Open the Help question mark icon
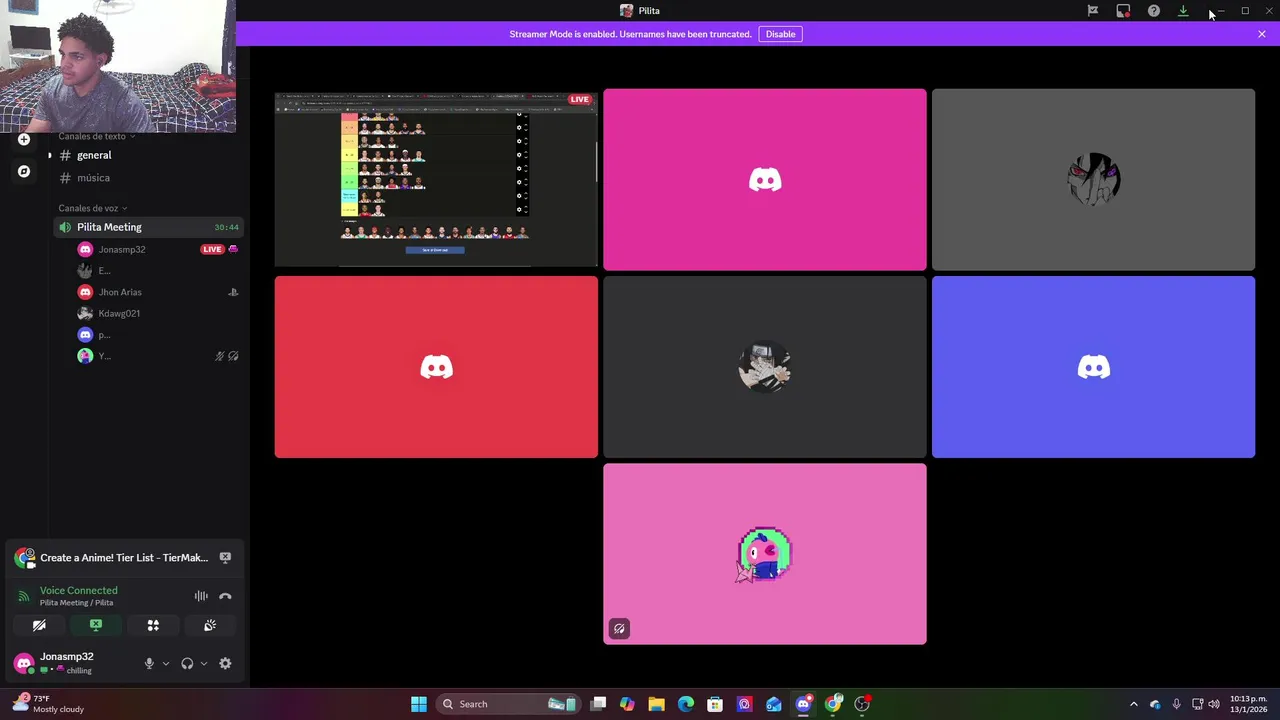 [1154, 11]
